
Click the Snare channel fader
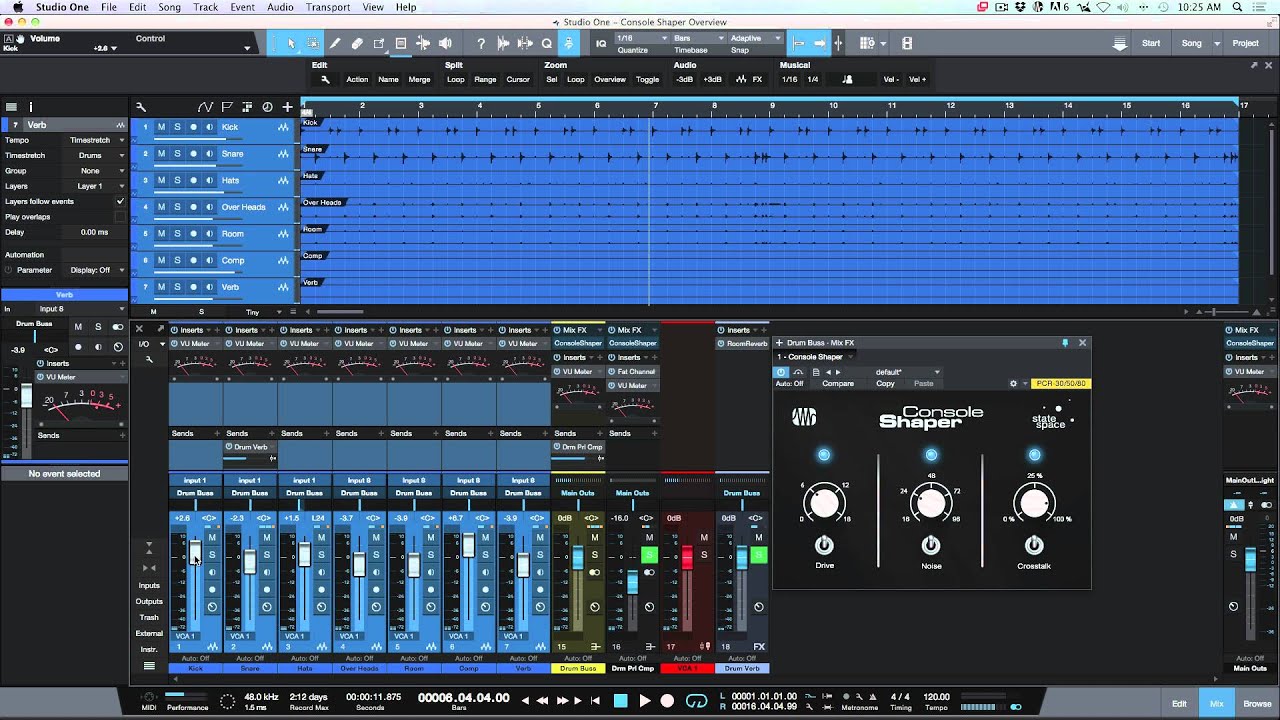coord(250,562)
